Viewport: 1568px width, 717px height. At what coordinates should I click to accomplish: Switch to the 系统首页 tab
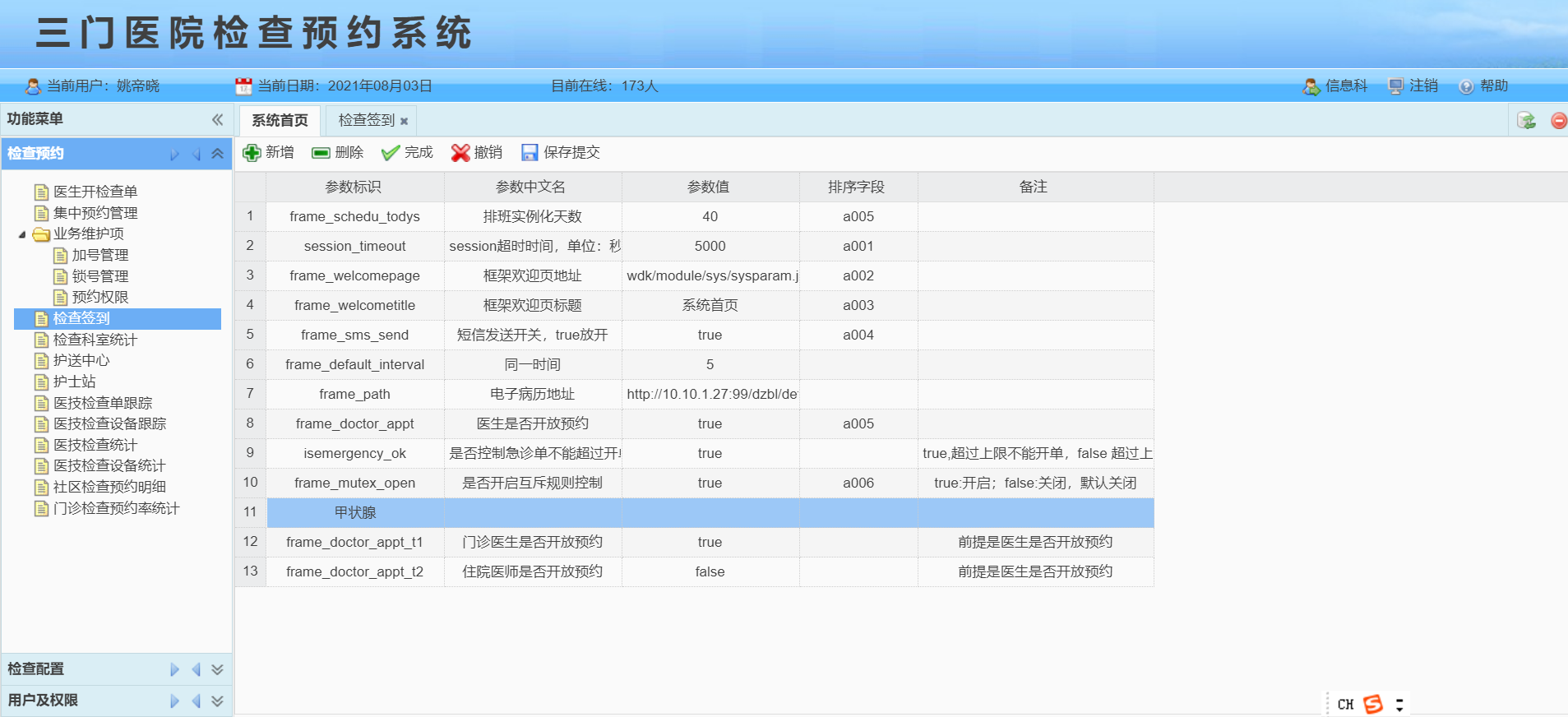point(280,121)
